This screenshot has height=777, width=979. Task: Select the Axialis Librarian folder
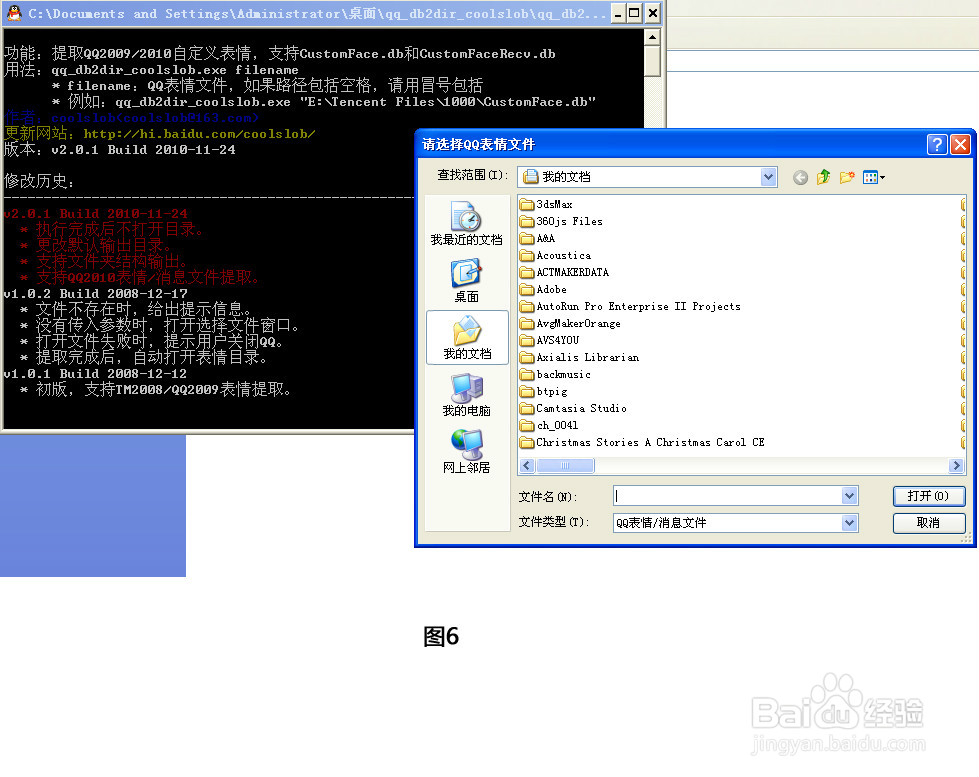coord(580,357)
